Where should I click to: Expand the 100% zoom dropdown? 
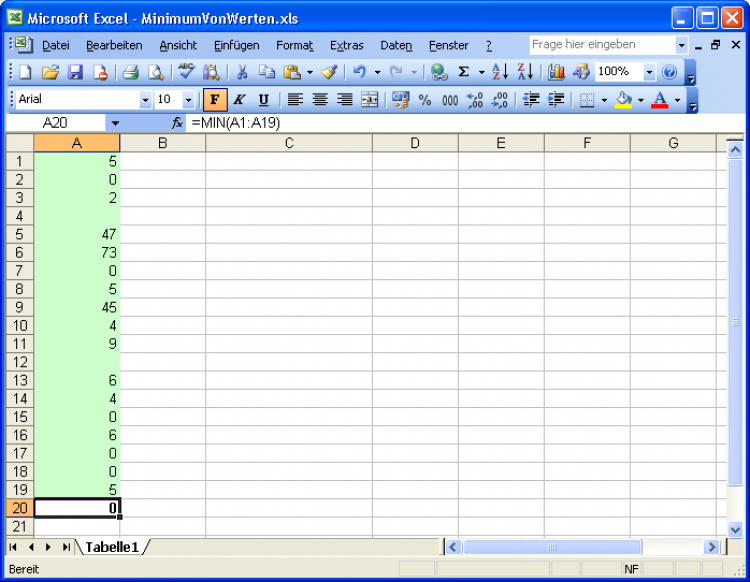click(648, 72)
